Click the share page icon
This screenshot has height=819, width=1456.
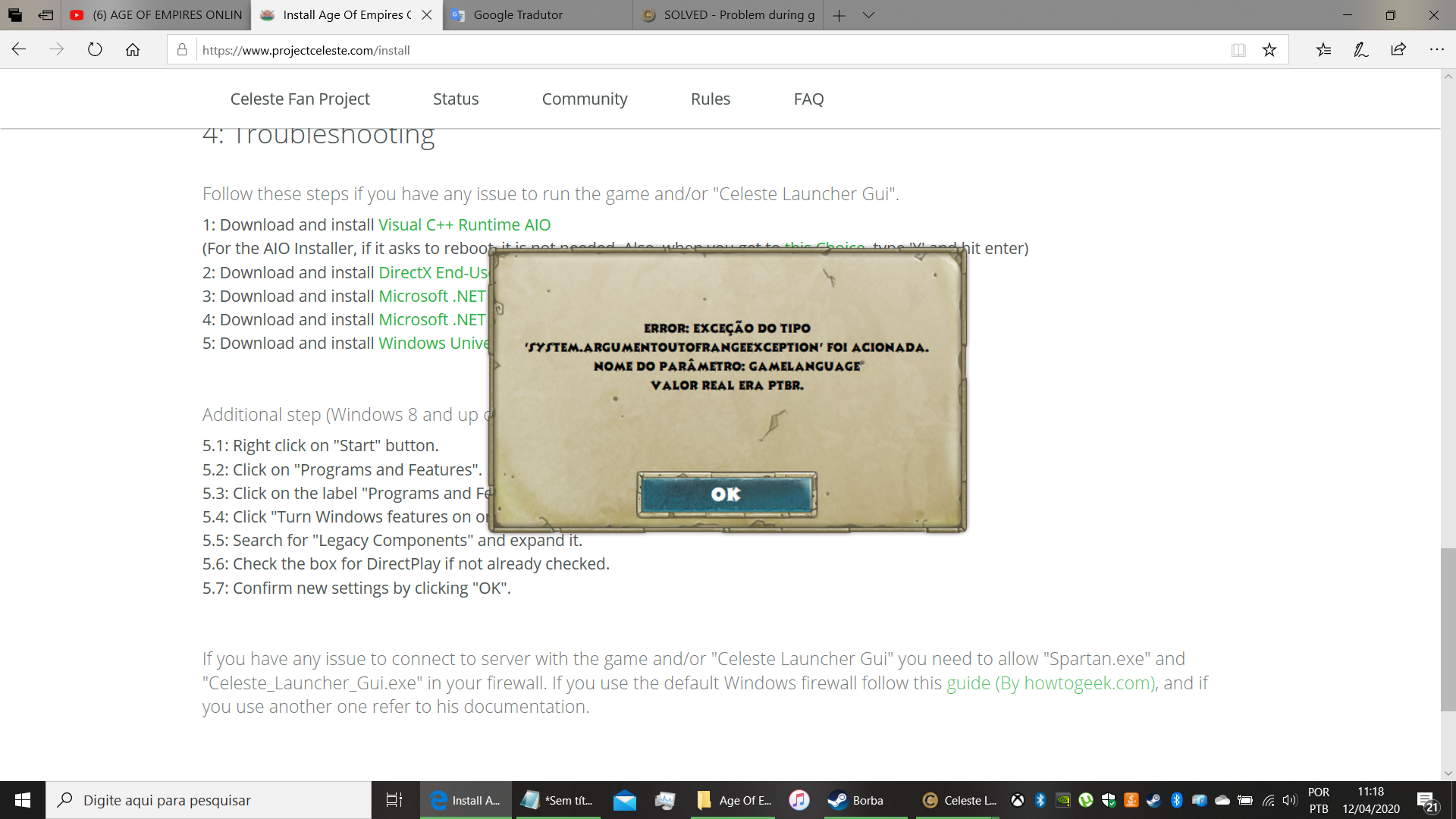[x=1398, y=50]
